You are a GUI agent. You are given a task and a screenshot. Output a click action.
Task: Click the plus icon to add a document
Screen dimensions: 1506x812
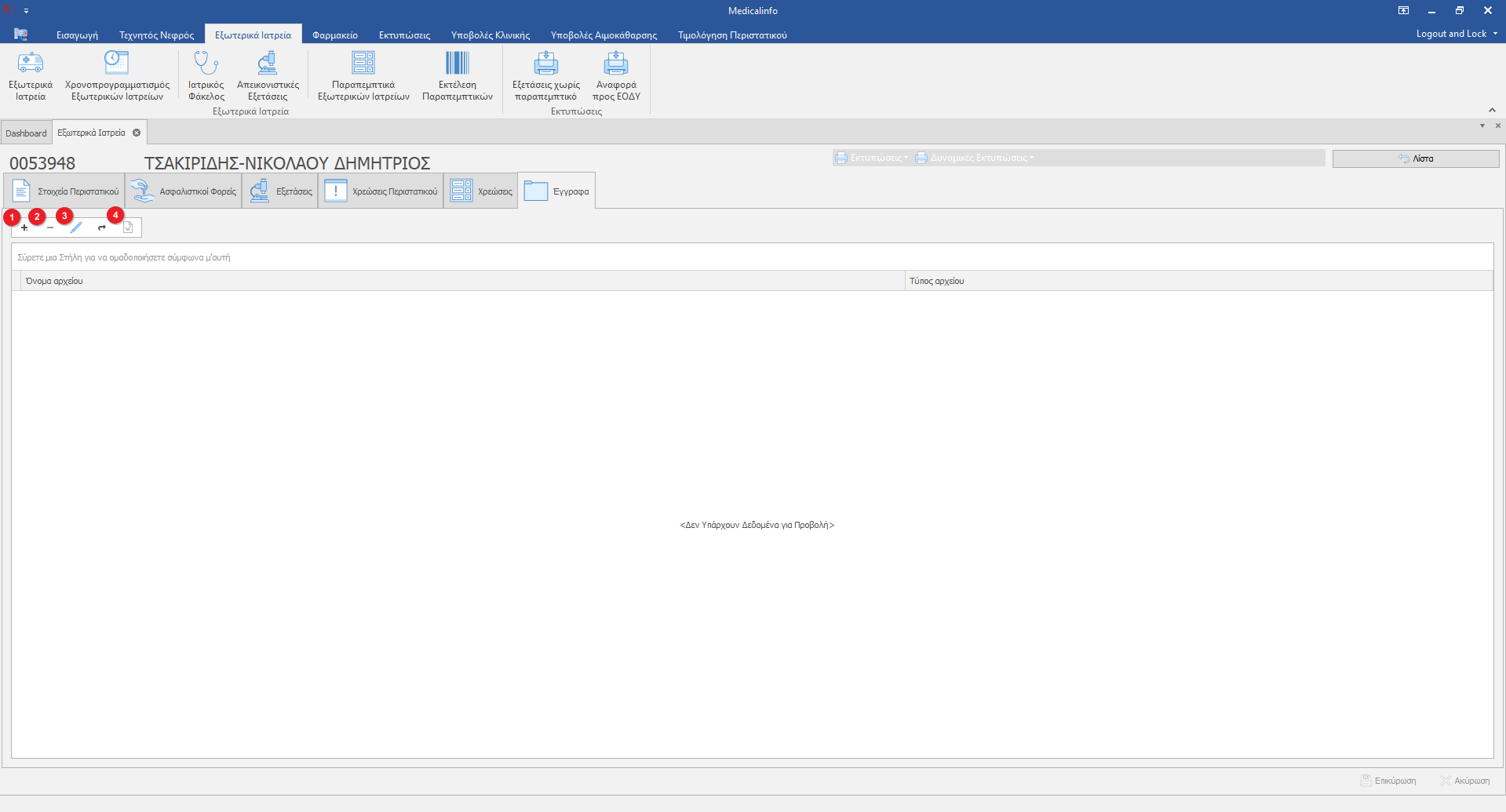click(24, 228)
